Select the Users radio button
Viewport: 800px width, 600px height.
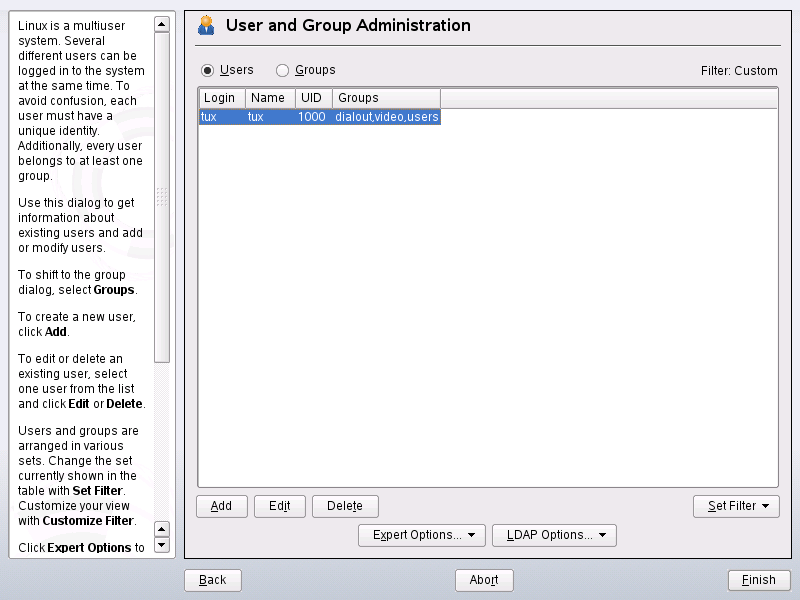point(208,71)
